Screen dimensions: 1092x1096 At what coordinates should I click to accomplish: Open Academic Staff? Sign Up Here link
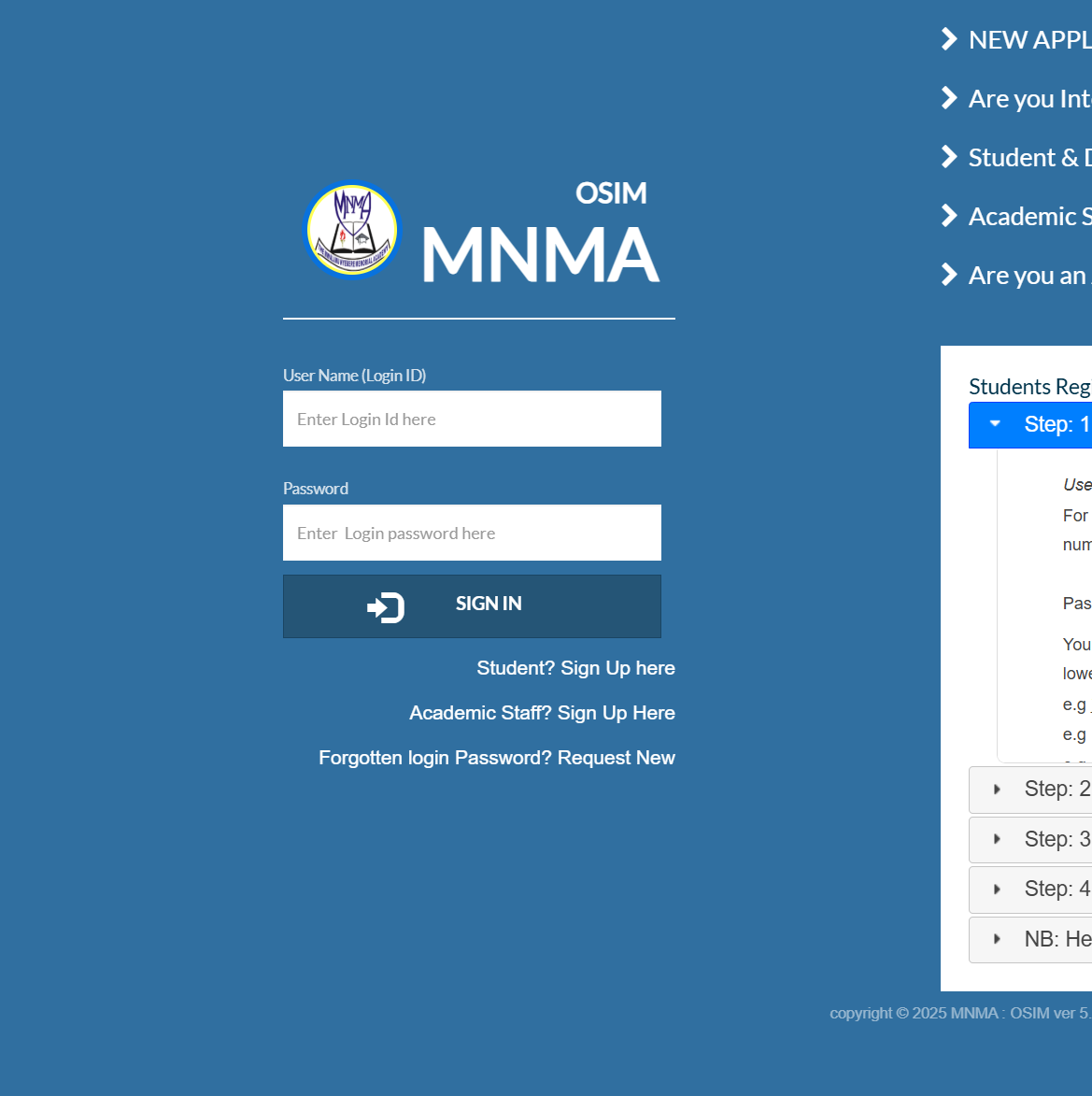tap(542, 713)
